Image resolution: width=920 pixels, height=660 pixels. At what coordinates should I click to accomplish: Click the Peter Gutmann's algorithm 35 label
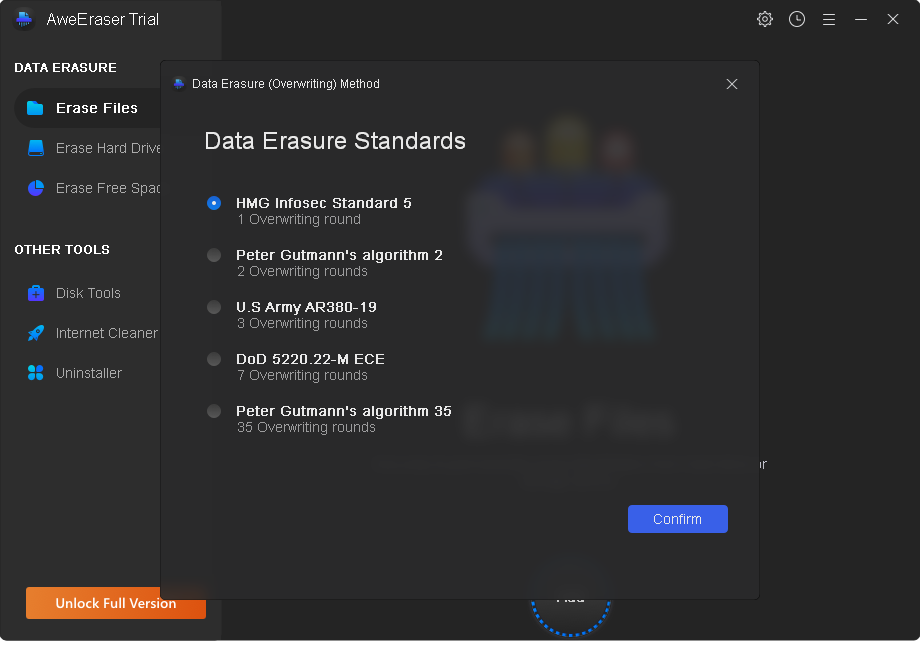(x=344, y=411)
